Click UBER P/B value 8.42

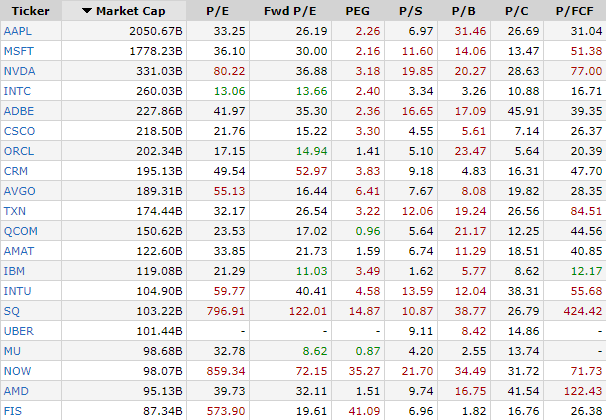coord(474,332)
